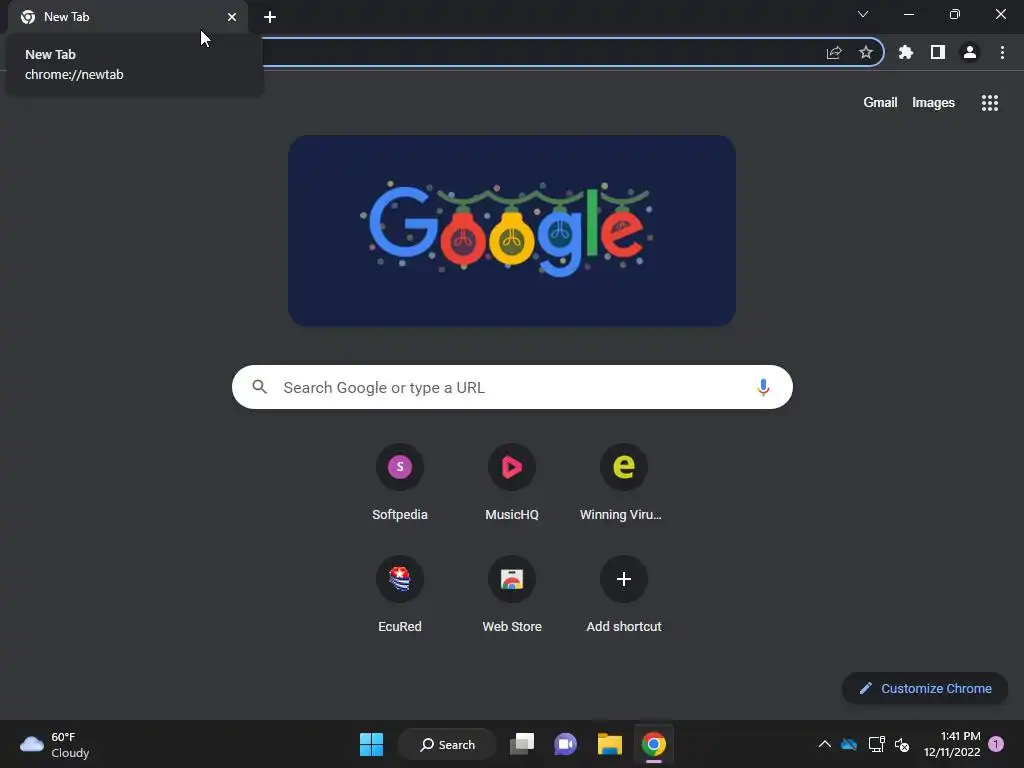Start voice search with microphone icon

(x=763, y=387)
